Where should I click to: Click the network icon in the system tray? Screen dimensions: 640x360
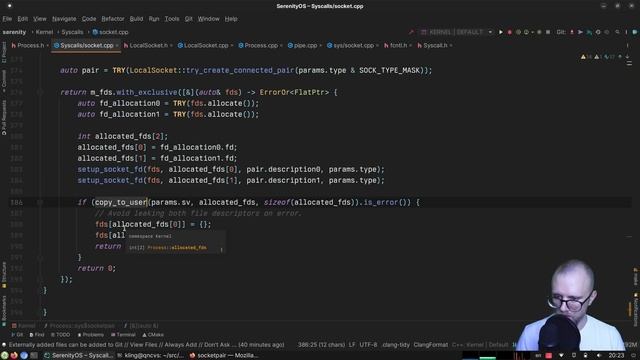(561, 356)
